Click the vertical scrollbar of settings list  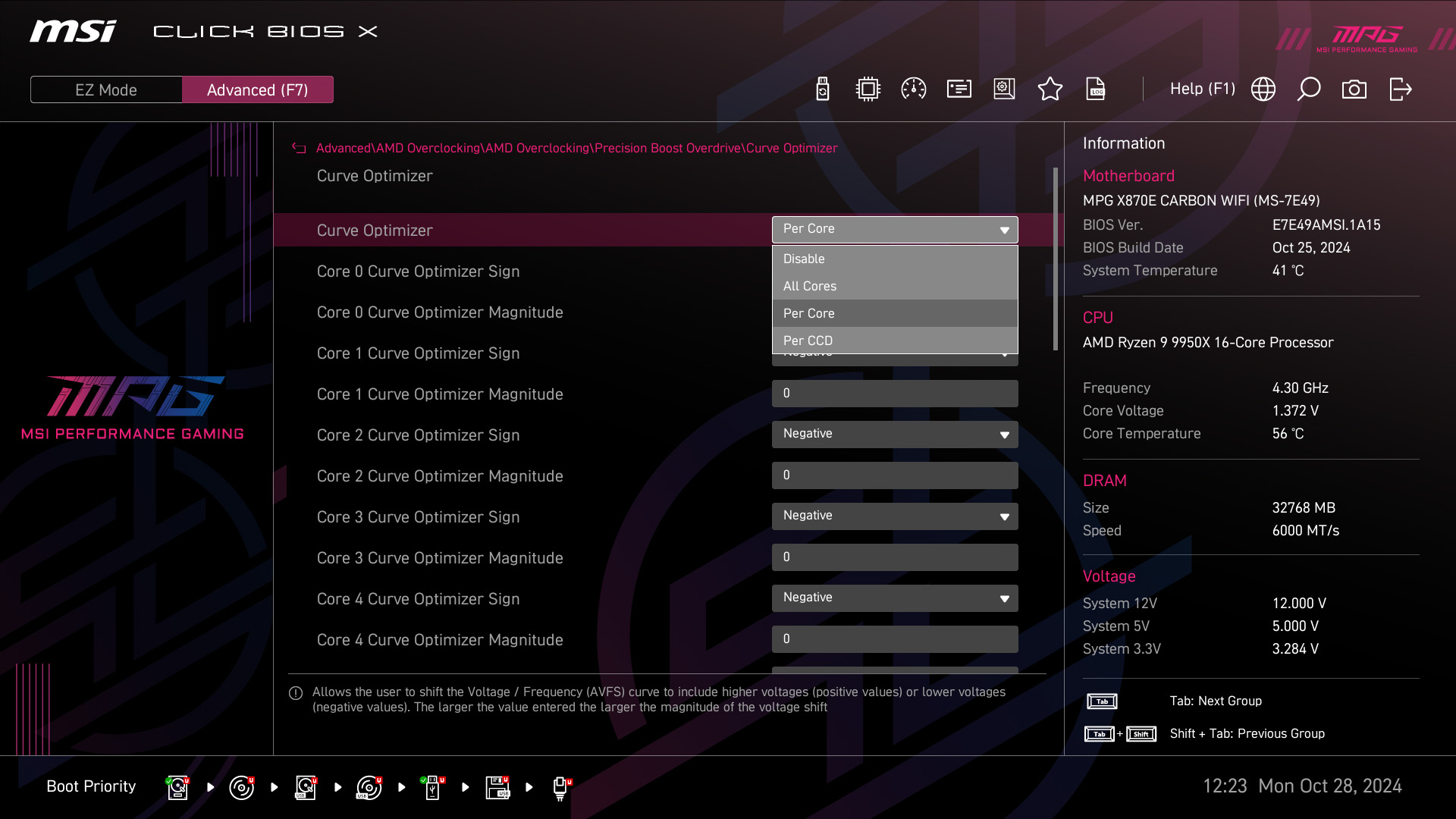[x=1056, y=259]
